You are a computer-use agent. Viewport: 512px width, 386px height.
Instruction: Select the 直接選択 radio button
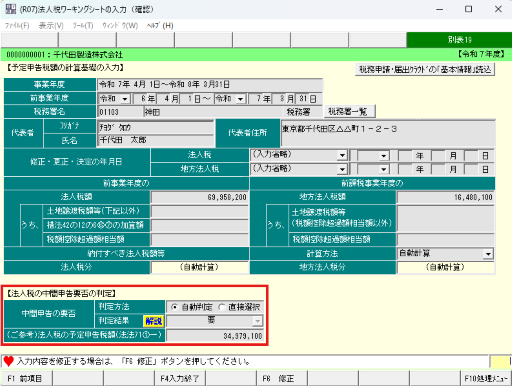pos(222,307)
